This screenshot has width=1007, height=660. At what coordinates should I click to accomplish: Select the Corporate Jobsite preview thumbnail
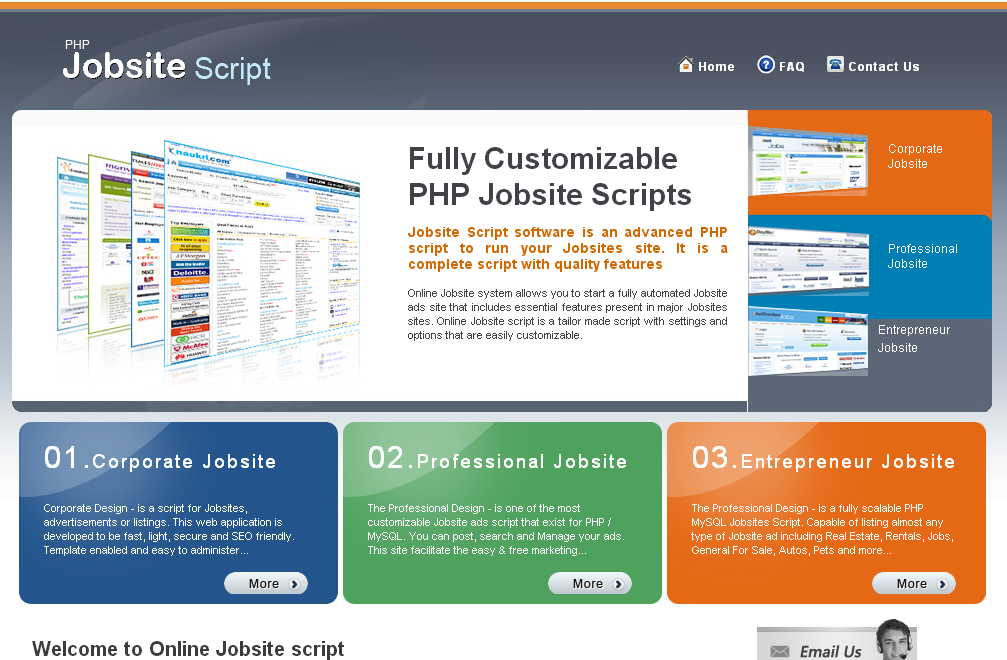pyautogui.click(x=808, y=160)
